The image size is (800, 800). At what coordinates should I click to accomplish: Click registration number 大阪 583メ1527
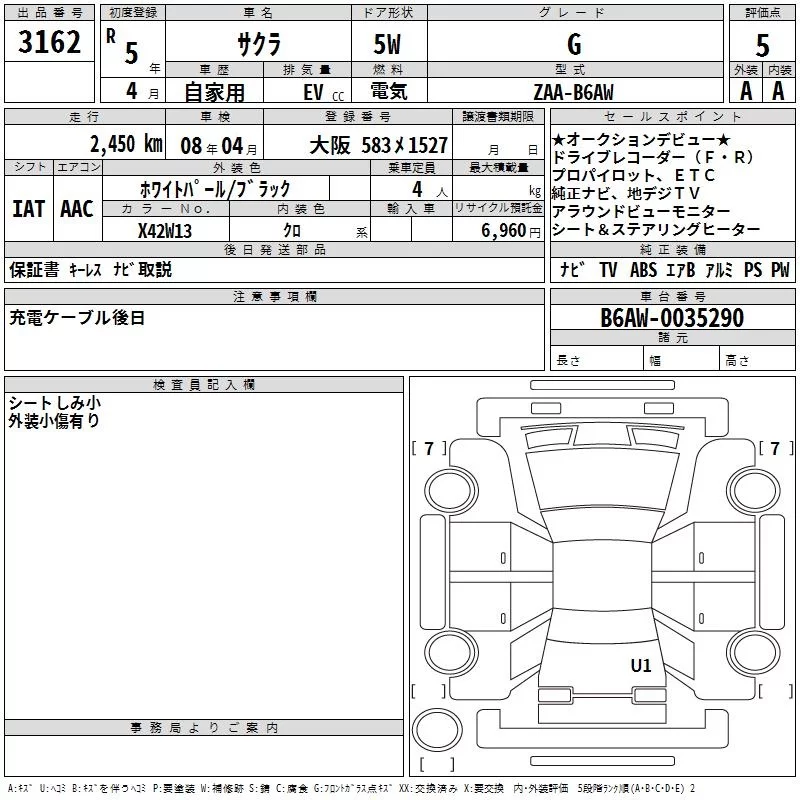379,145
